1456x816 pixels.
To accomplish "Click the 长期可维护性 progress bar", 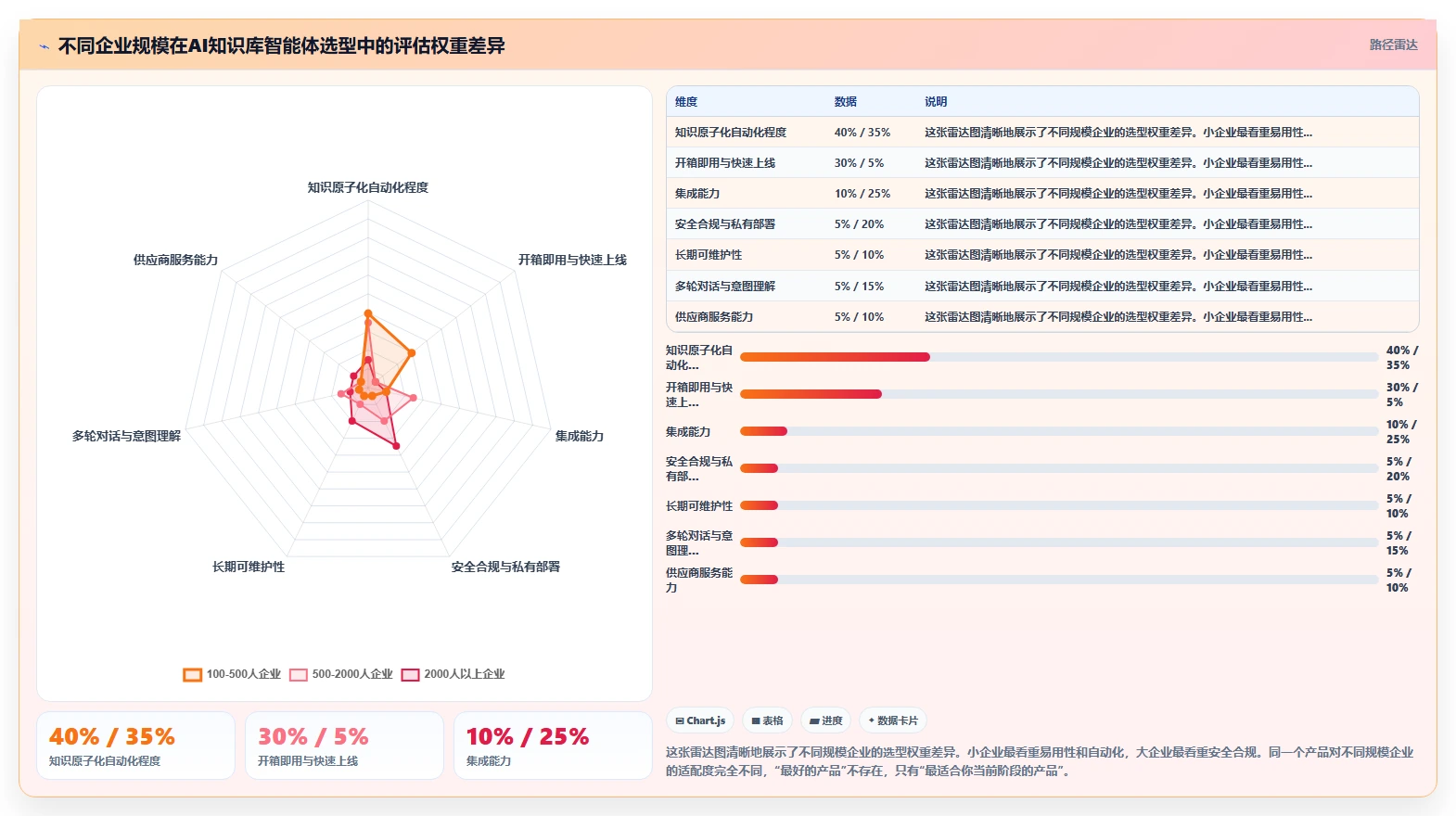I will pyautogui.click(x=1059, y=505).
